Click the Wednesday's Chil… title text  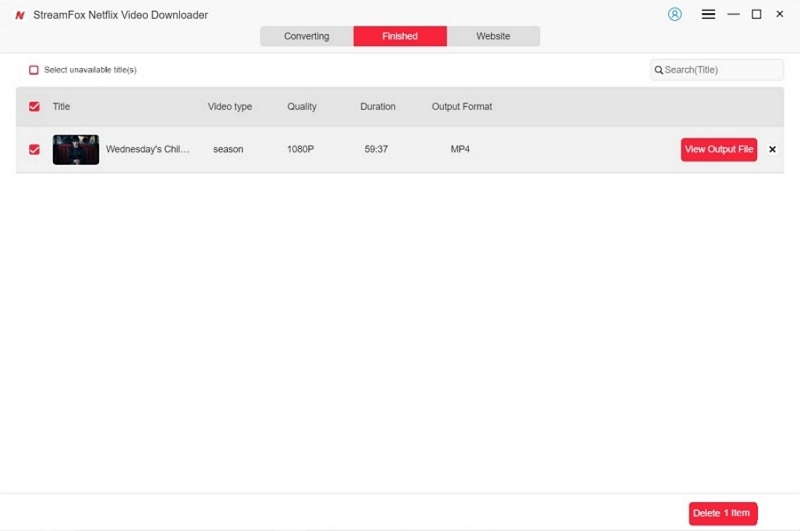tap(147, 149)
